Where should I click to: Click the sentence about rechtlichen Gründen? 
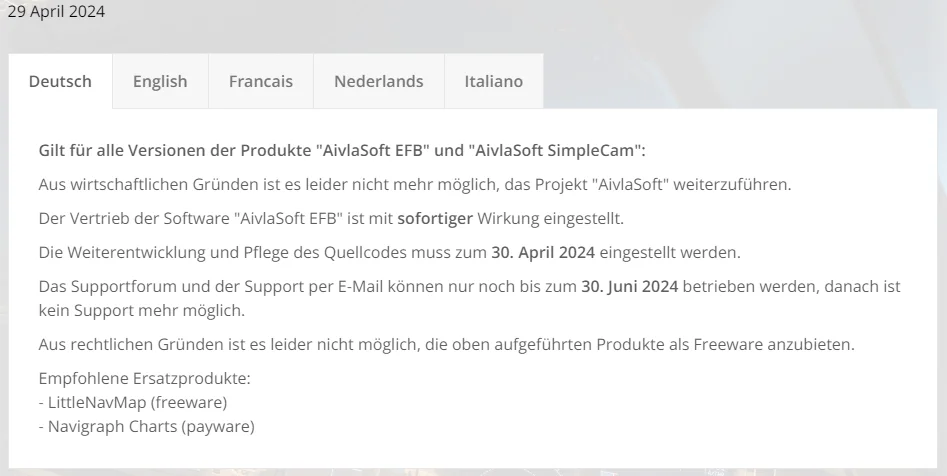pyautogui.click(x=447, y=344)
